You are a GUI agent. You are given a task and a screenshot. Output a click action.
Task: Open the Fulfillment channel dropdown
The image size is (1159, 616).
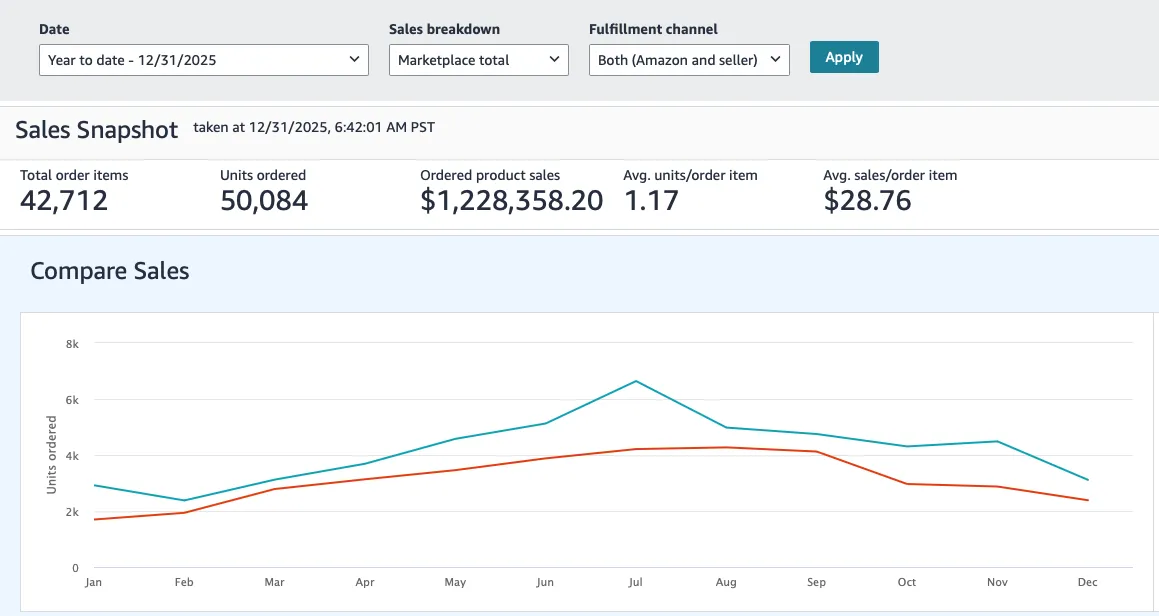click(689, 60)
